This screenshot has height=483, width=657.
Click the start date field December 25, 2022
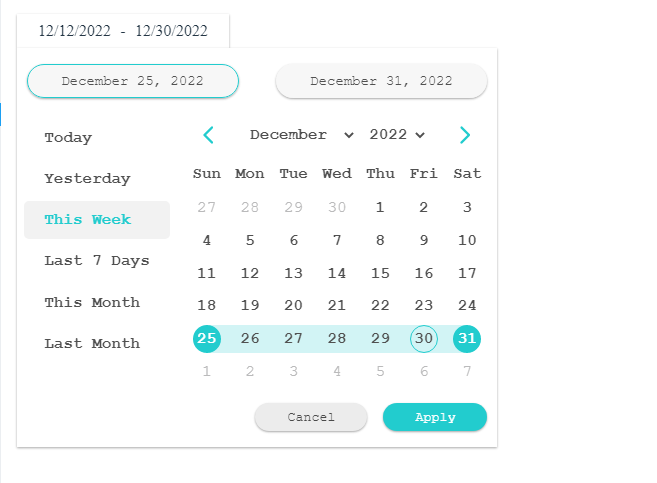(x=133, y=81)
